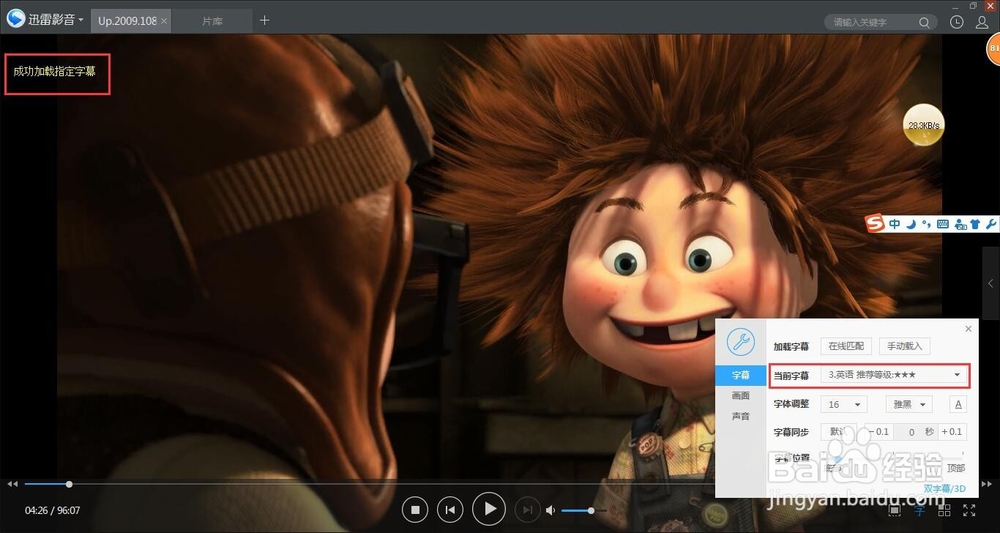Toggle Sogou moon half-width icon
1000x533 pixels.
[x=912, y=224]
